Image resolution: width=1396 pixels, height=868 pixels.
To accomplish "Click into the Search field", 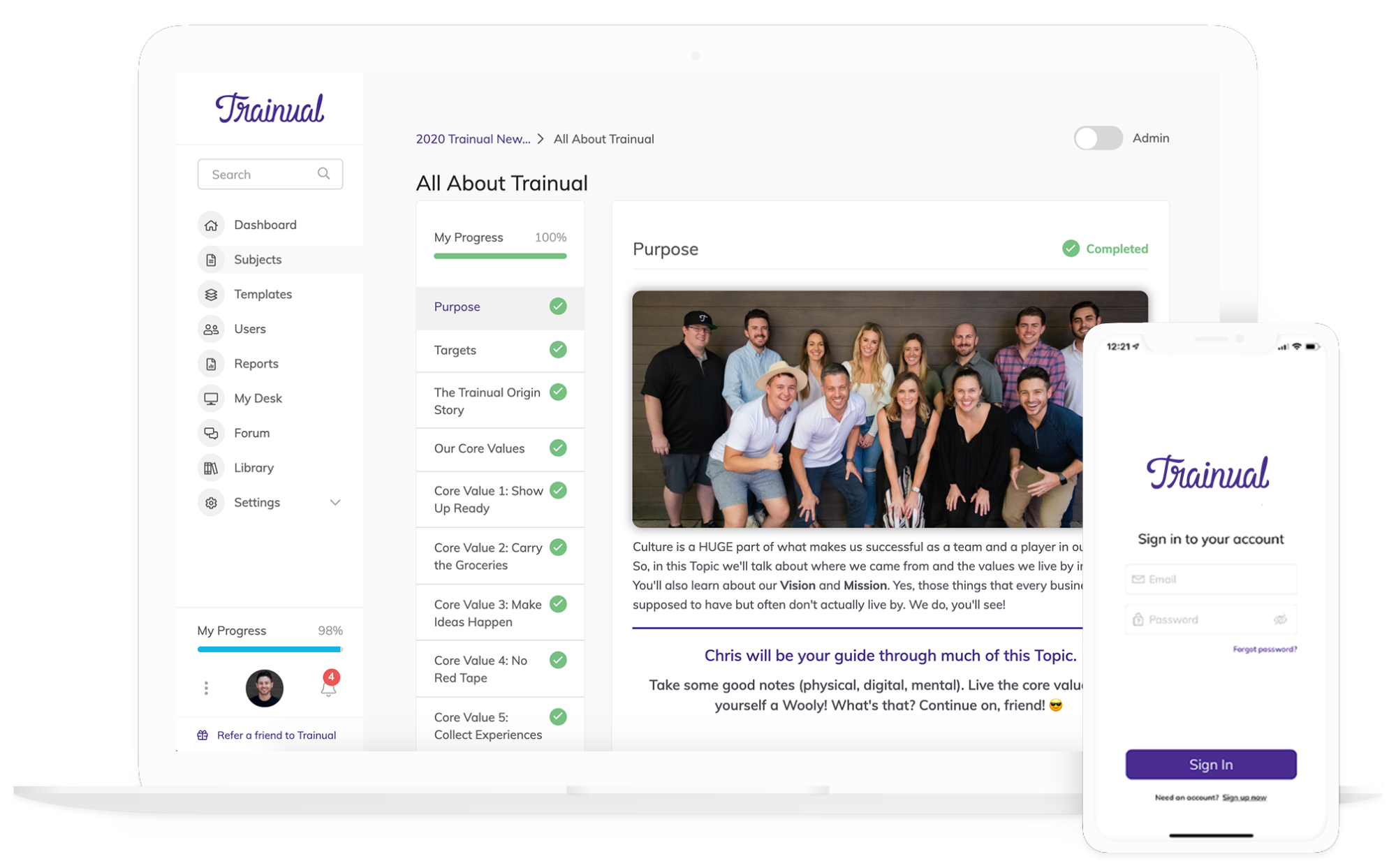I will click(x=270, y=174).
